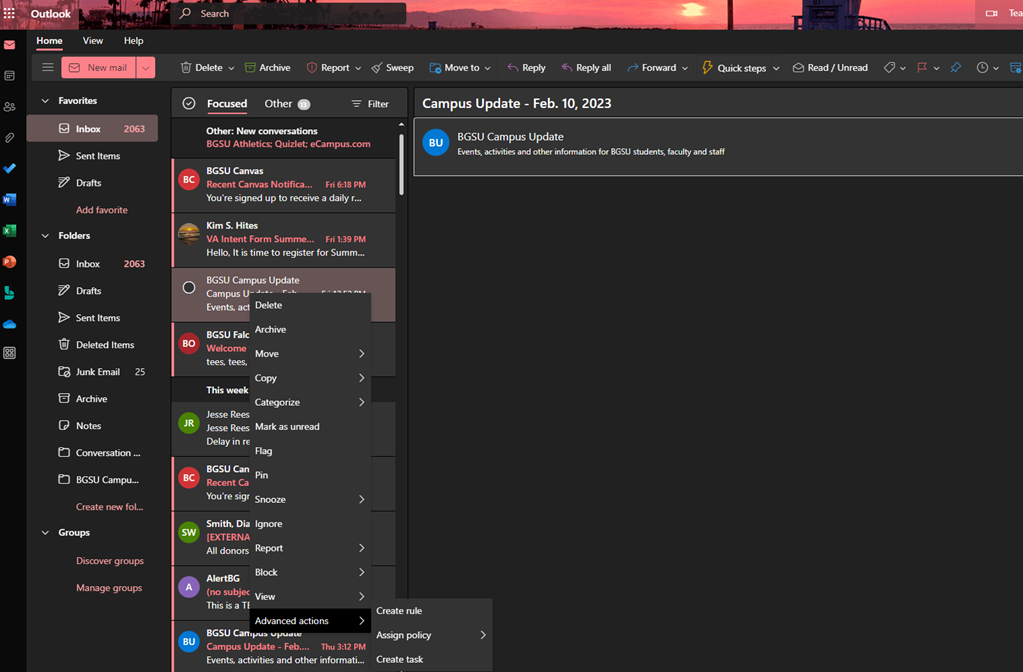Viewport: 1023px width, 672px height.
Task: Click the categorize tag icon in toolbar
Action: coord(889,68)
